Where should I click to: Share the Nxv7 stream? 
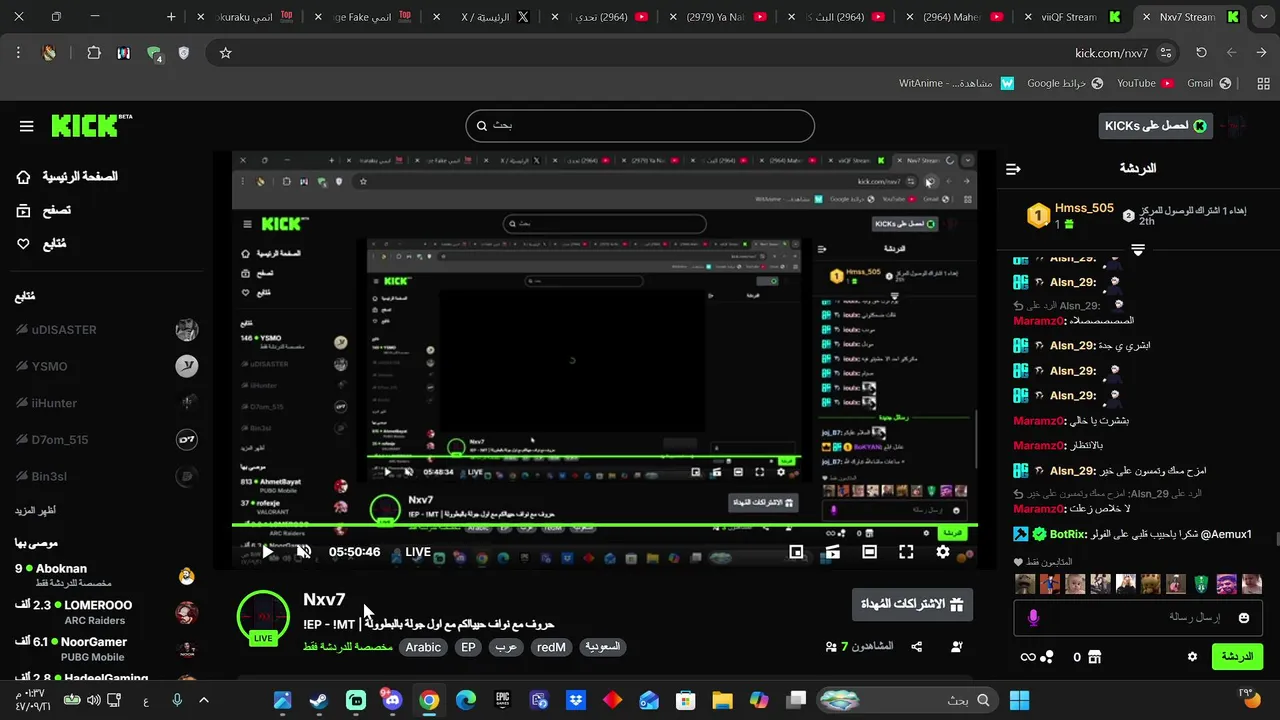point(917,646)
